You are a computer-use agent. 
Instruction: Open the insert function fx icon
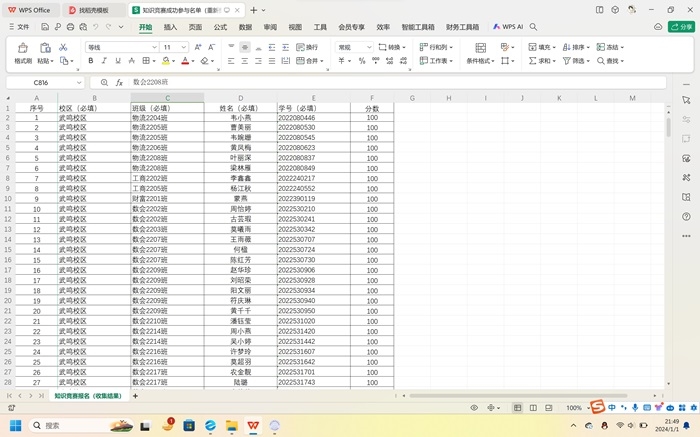click(x=119, y=83)
